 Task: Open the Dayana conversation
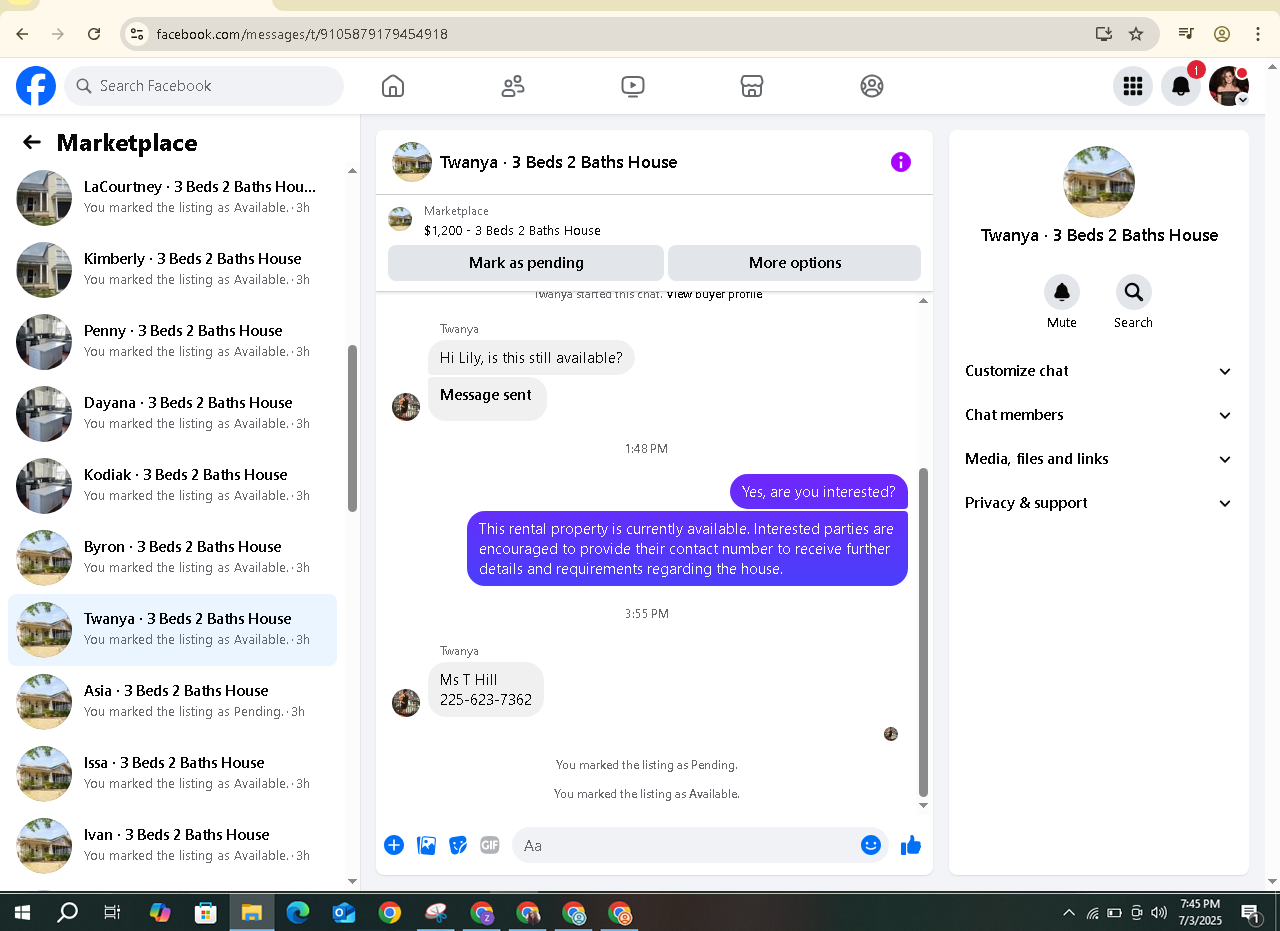click(x=172, y=414)
